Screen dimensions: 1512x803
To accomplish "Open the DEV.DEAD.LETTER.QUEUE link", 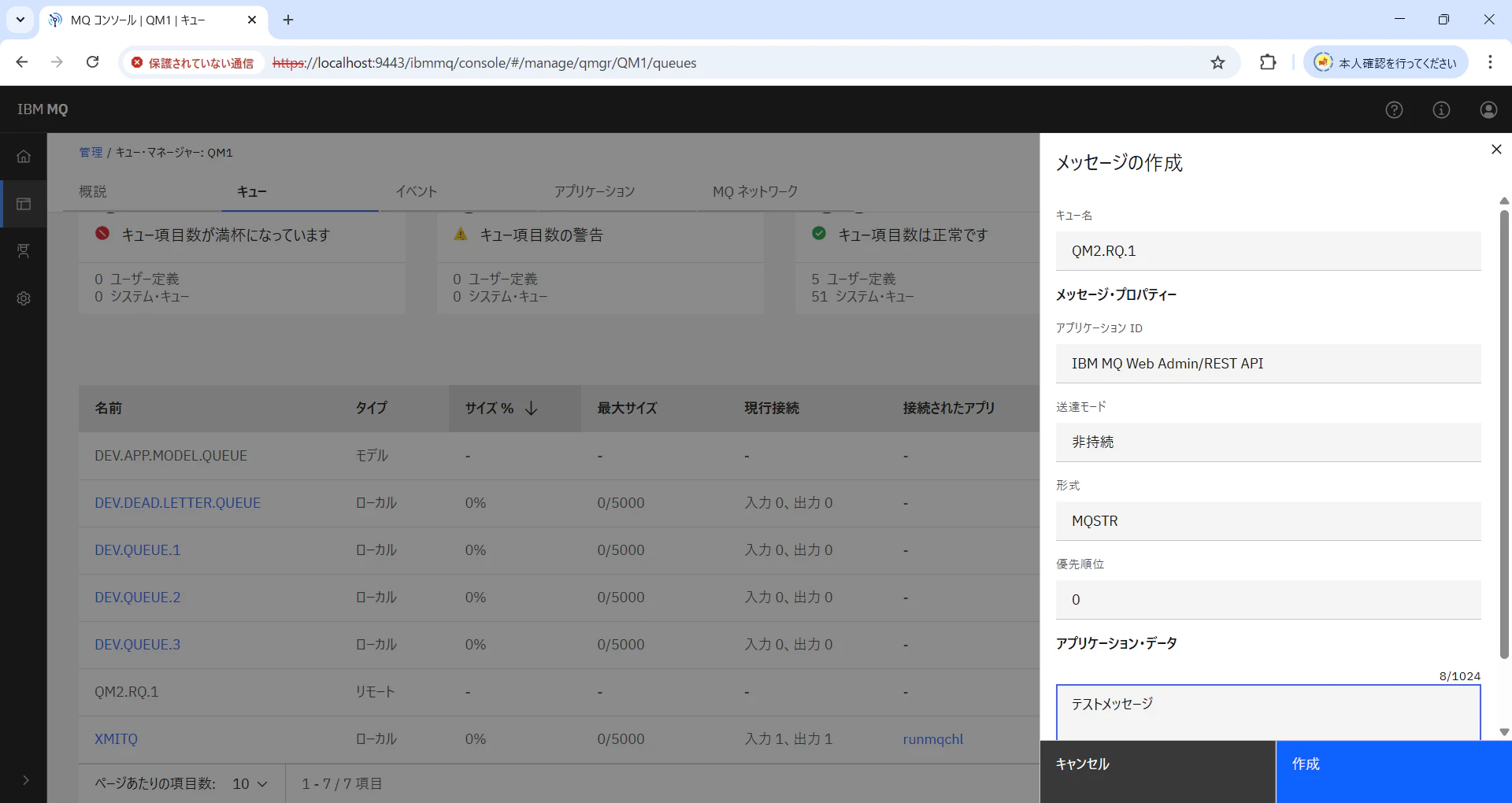I will (177, 503).
